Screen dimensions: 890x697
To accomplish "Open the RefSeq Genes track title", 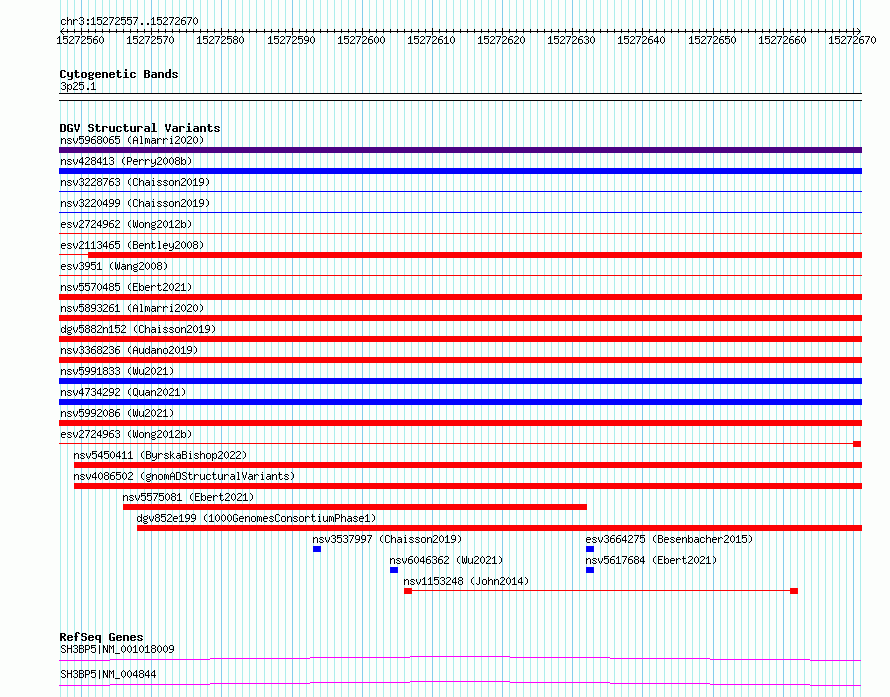I will (x=101, y=637).
